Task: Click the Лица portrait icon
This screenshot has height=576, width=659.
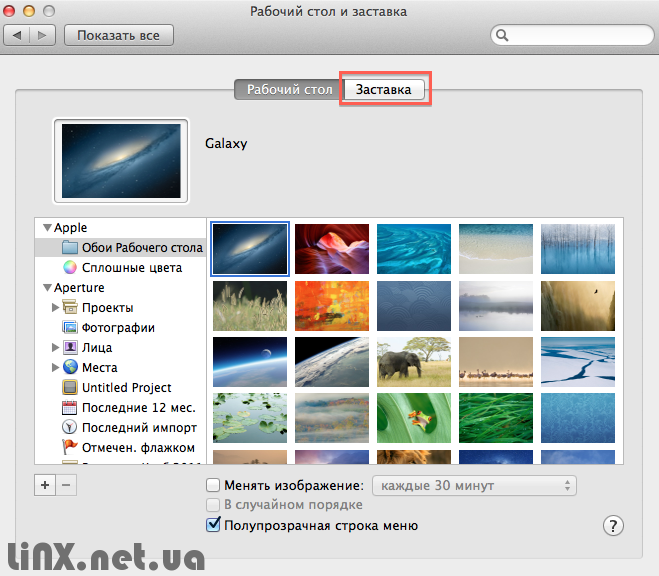Action: pos(70,347)
